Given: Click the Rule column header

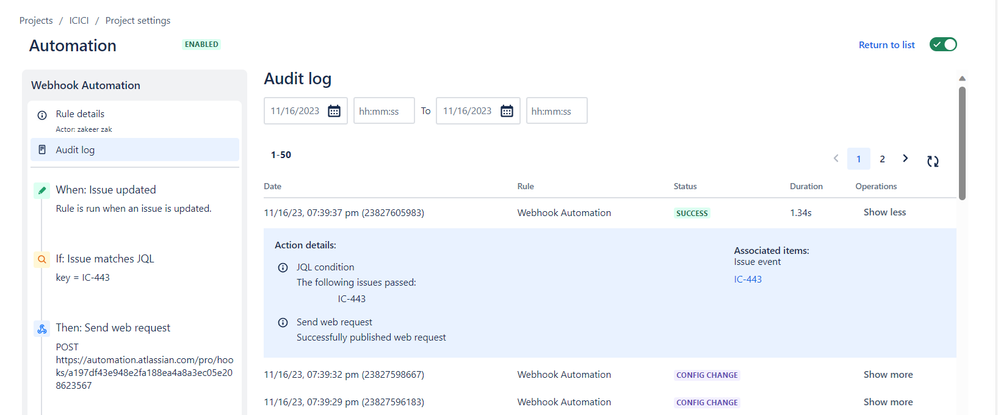Looking at the screenshot, I should pyautogui.click(x=526, y=186).
